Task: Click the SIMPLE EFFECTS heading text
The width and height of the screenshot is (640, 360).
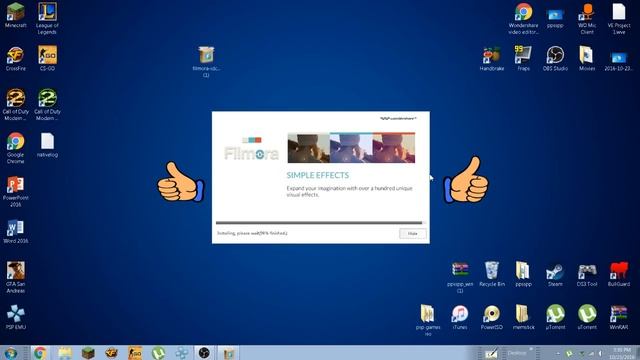Action: coord(318,175)
